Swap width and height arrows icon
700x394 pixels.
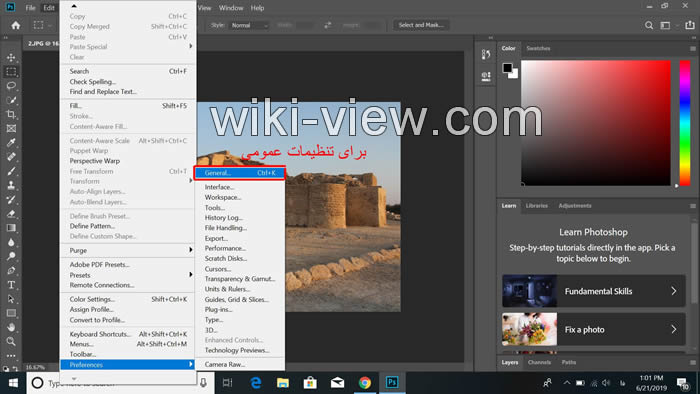[328, 25]
